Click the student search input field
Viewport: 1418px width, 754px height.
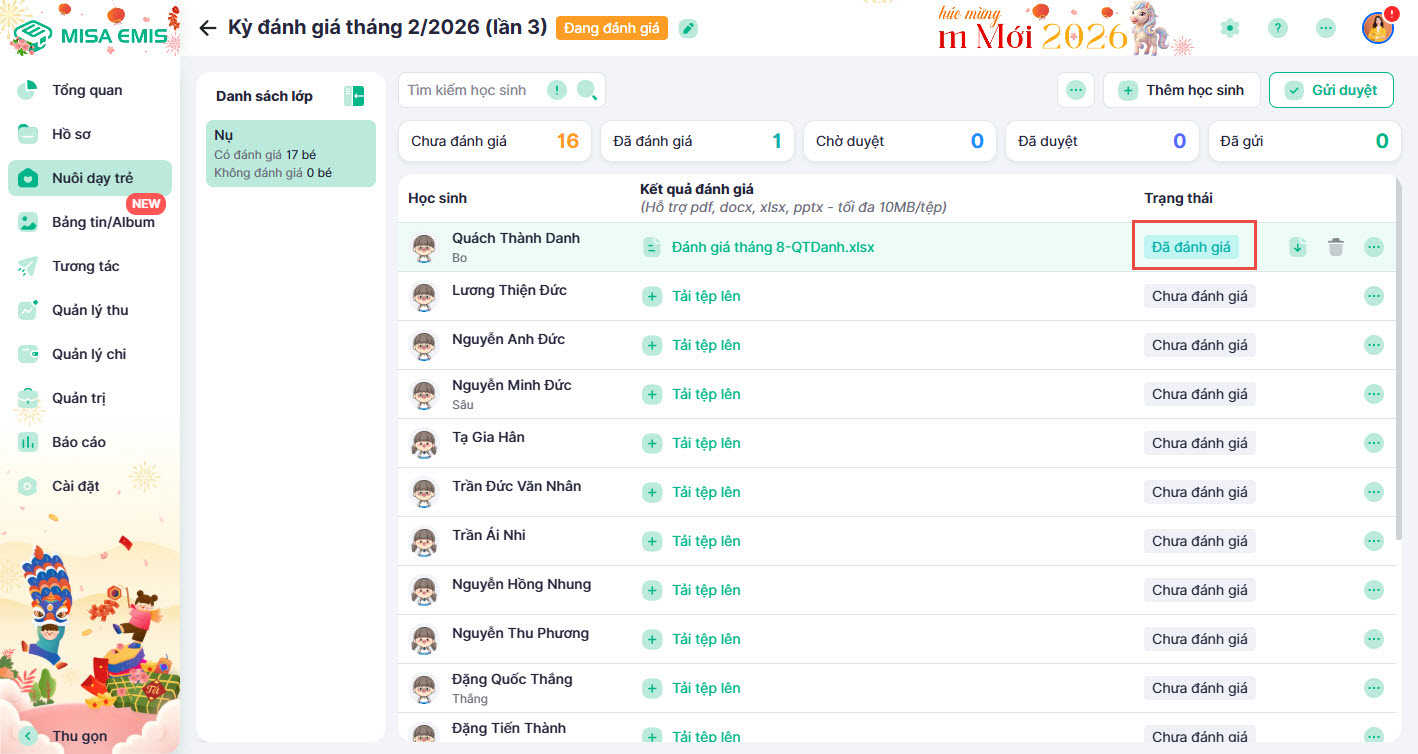[x=472, y=90]
